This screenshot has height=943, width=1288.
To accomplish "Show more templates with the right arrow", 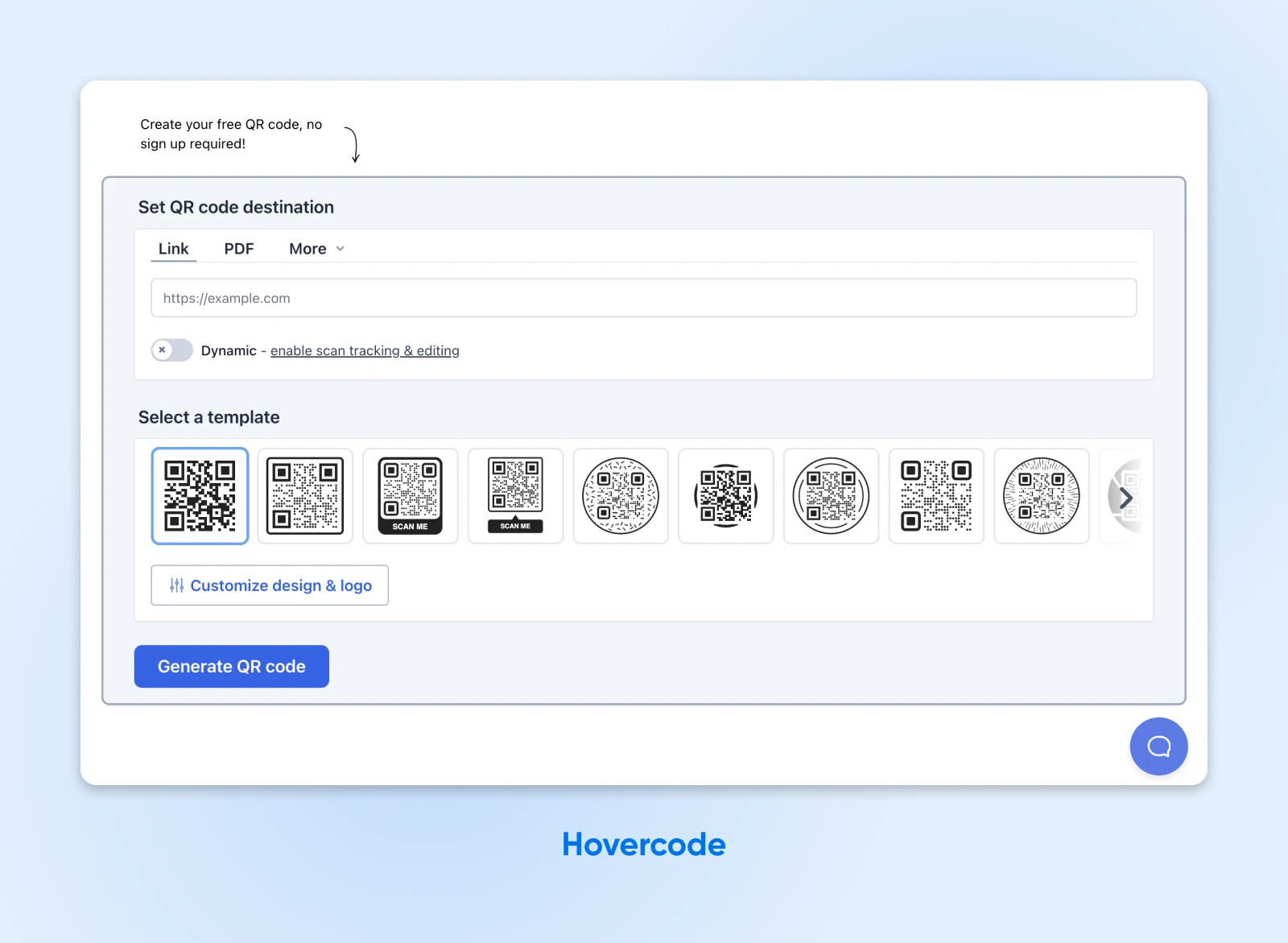I will pyautogui.click(x=1126, y=498).
